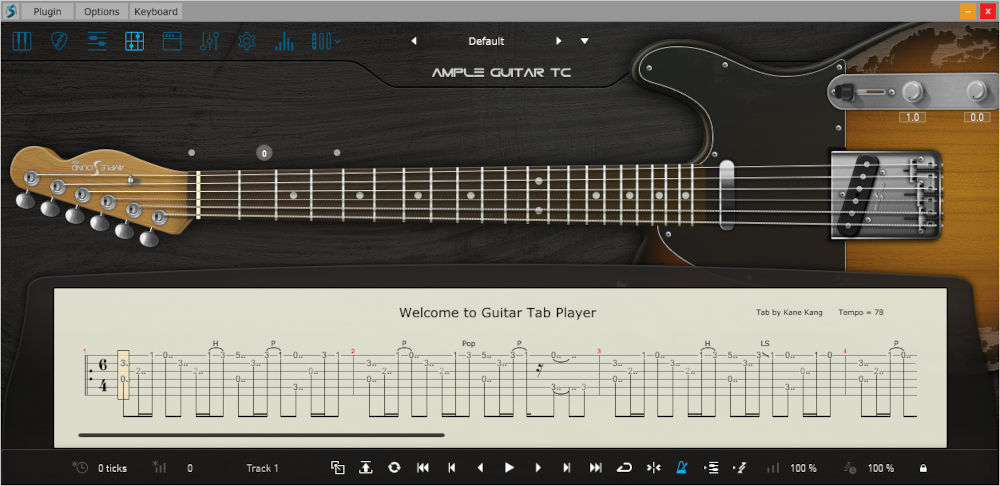Go to previous bar button

pos(452,468)
